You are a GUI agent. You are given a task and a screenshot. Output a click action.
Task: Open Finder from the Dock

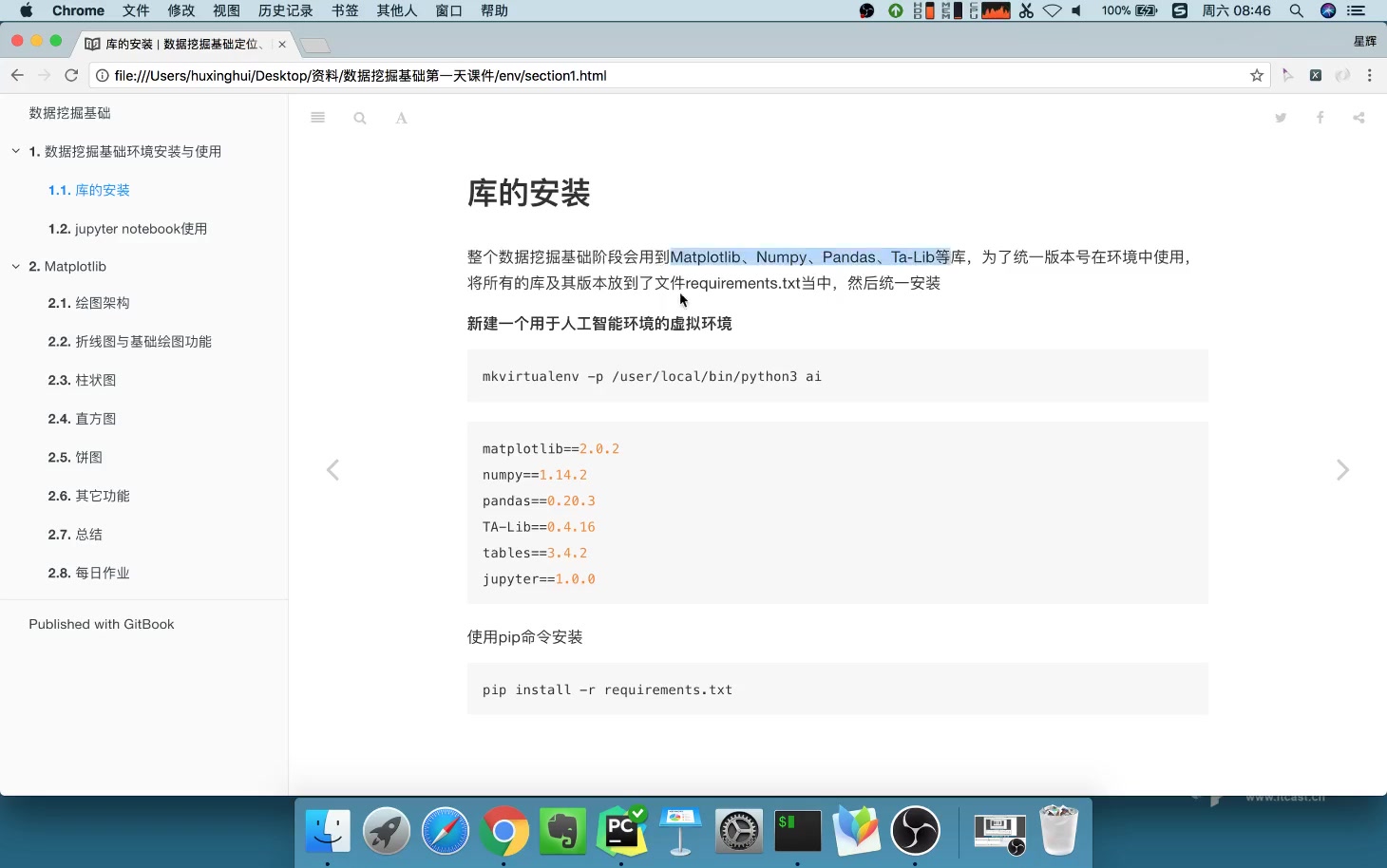coord(328,831)
